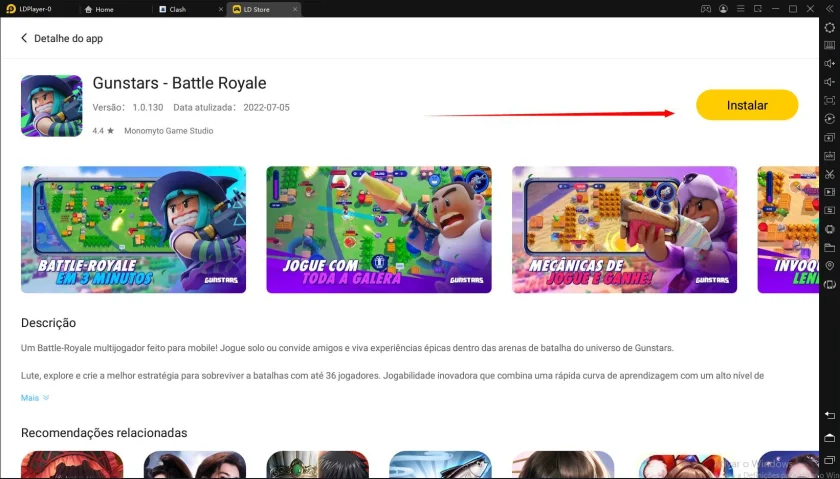Click Recomendações relacionadas heading
The width and height of the screenshot is (840, 479).
104,433
